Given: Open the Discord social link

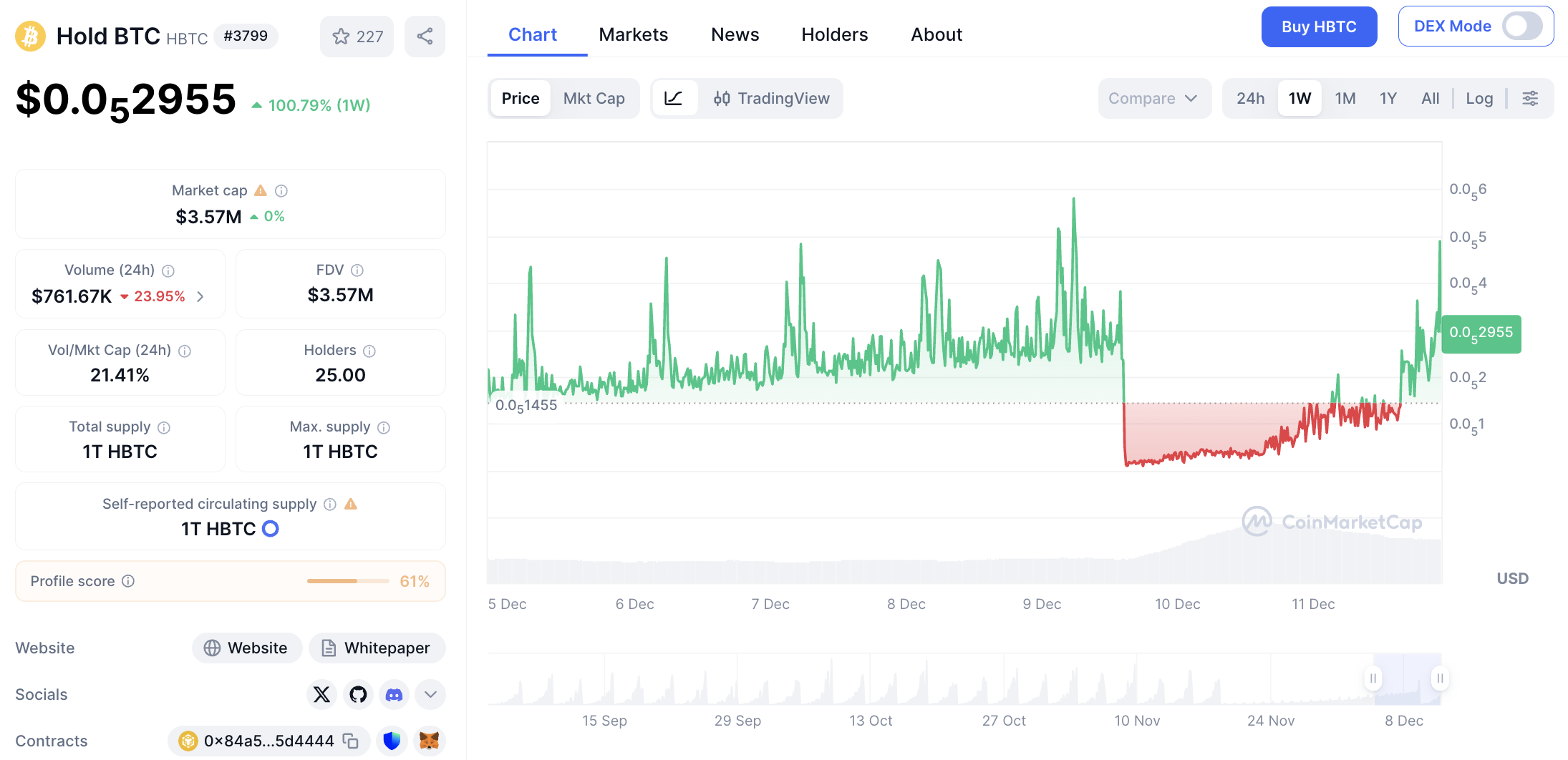Looking at the screenshot, I should [x=394, y=694].
